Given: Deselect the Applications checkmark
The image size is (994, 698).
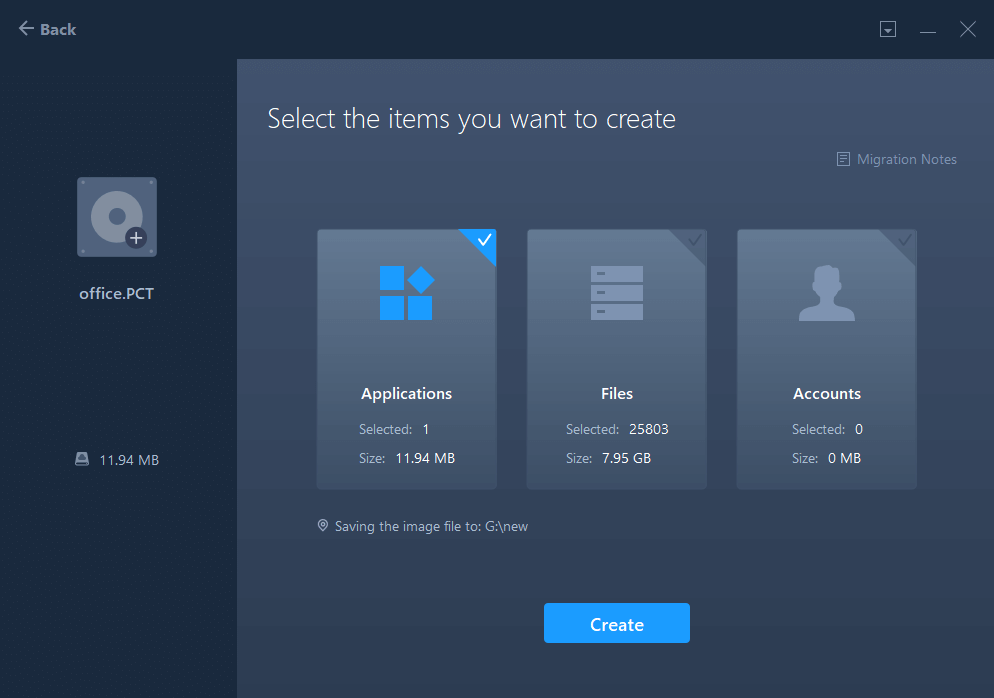Looking at the screenshot, I should (482, 241).
